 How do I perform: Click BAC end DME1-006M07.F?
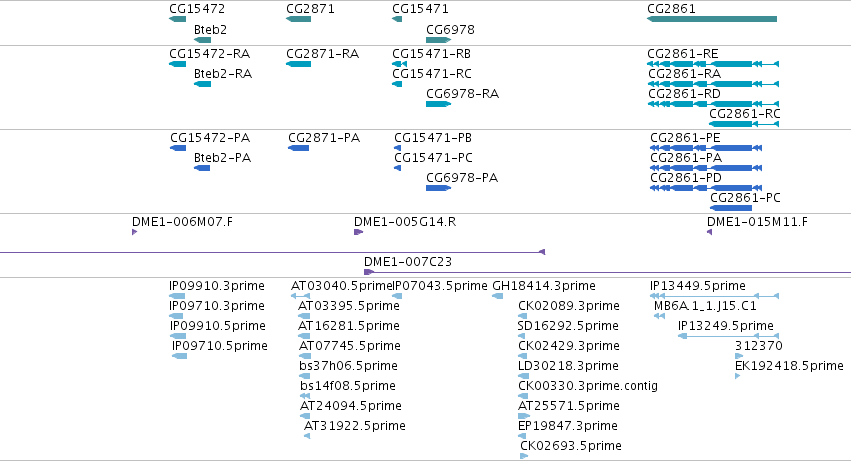pyautogui.click(x=182, y=222)
